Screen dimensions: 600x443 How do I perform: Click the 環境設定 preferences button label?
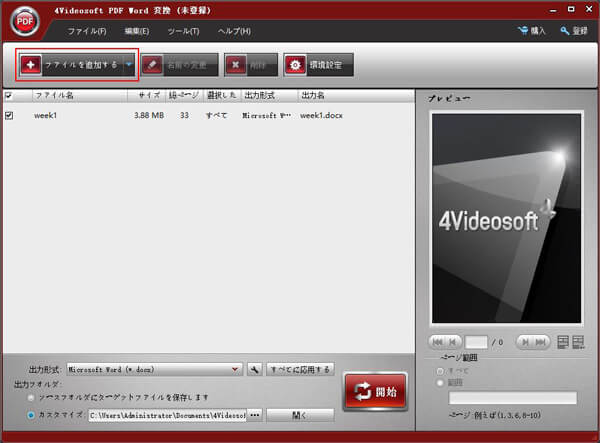(x=326, y=65)
